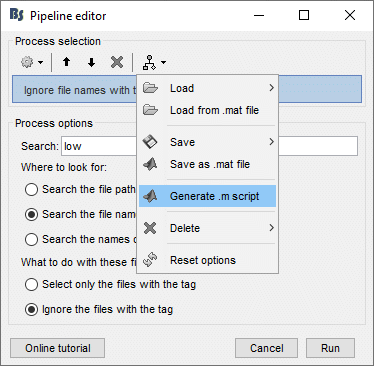Select Search the file name option
Viewport: 374px width, 366px height.
pos(31,214)
